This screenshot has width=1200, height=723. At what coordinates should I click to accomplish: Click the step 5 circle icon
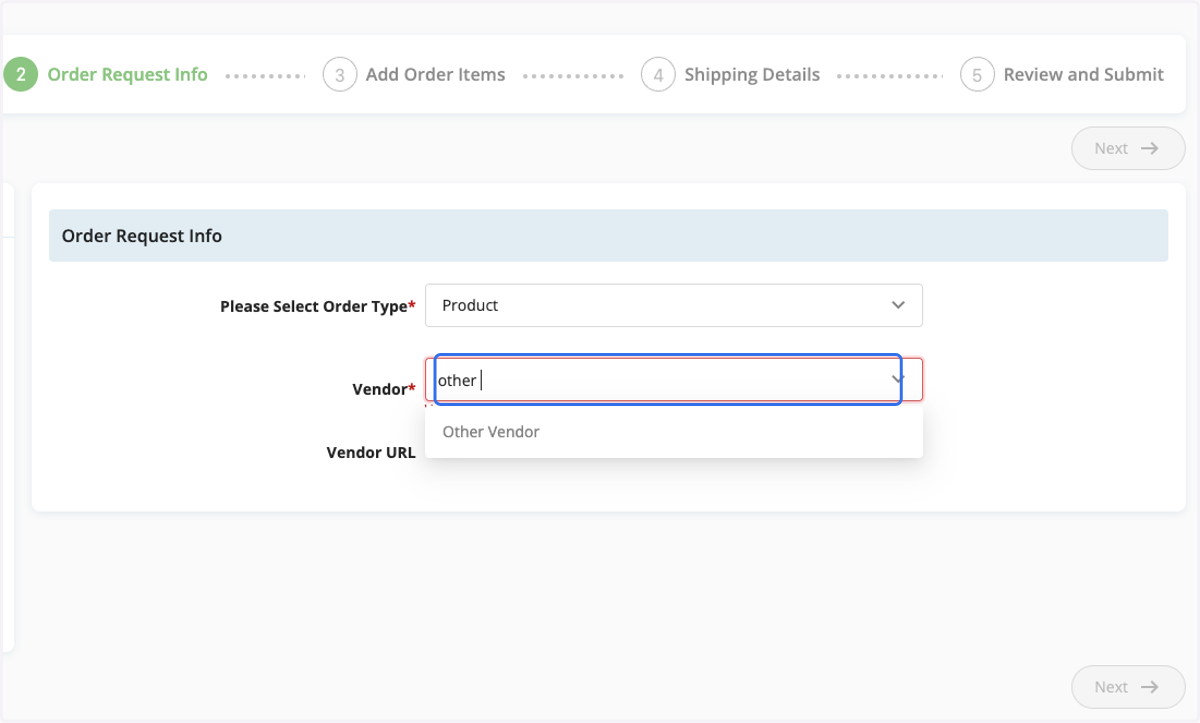pos(977,75)
